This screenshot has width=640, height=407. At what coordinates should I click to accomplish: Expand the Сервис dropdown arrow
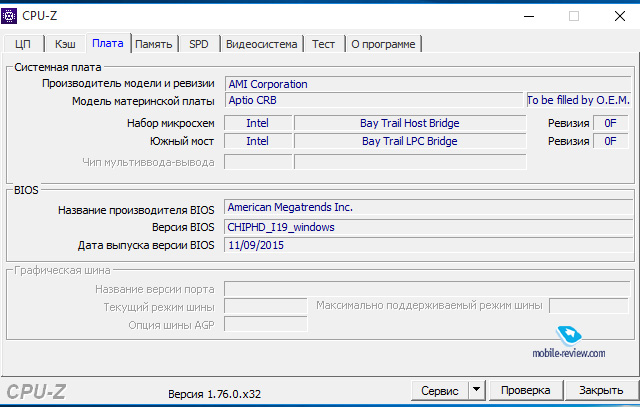(x=476, y=391)
